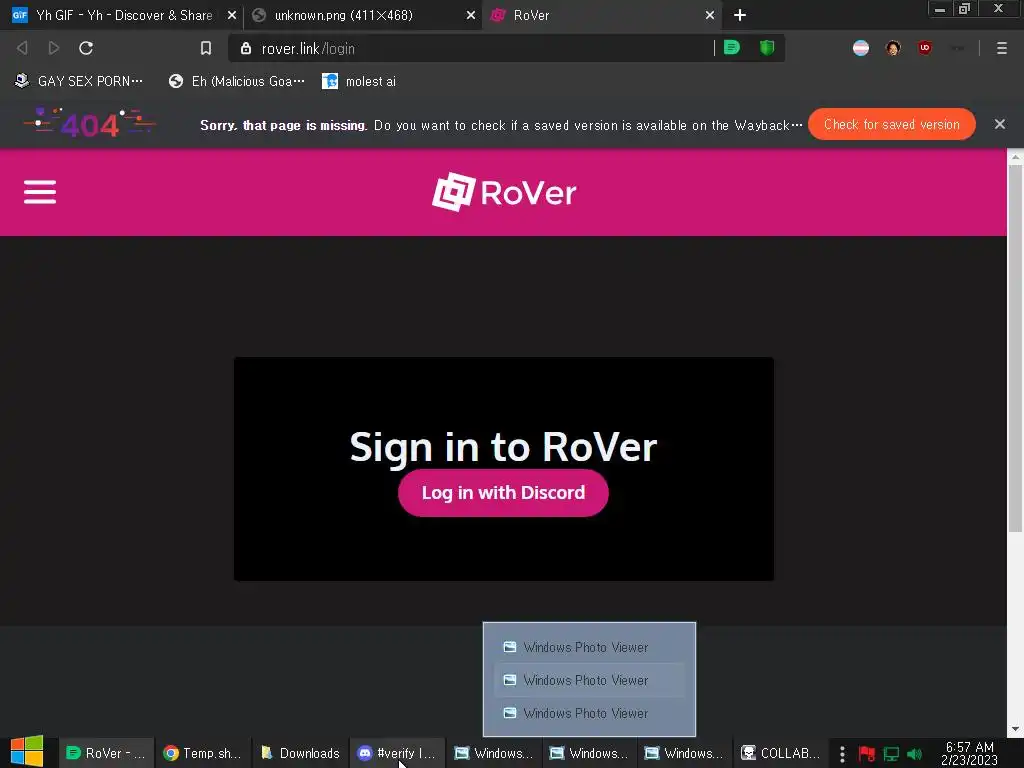Open the green chat extension icon in address bar

732,48
